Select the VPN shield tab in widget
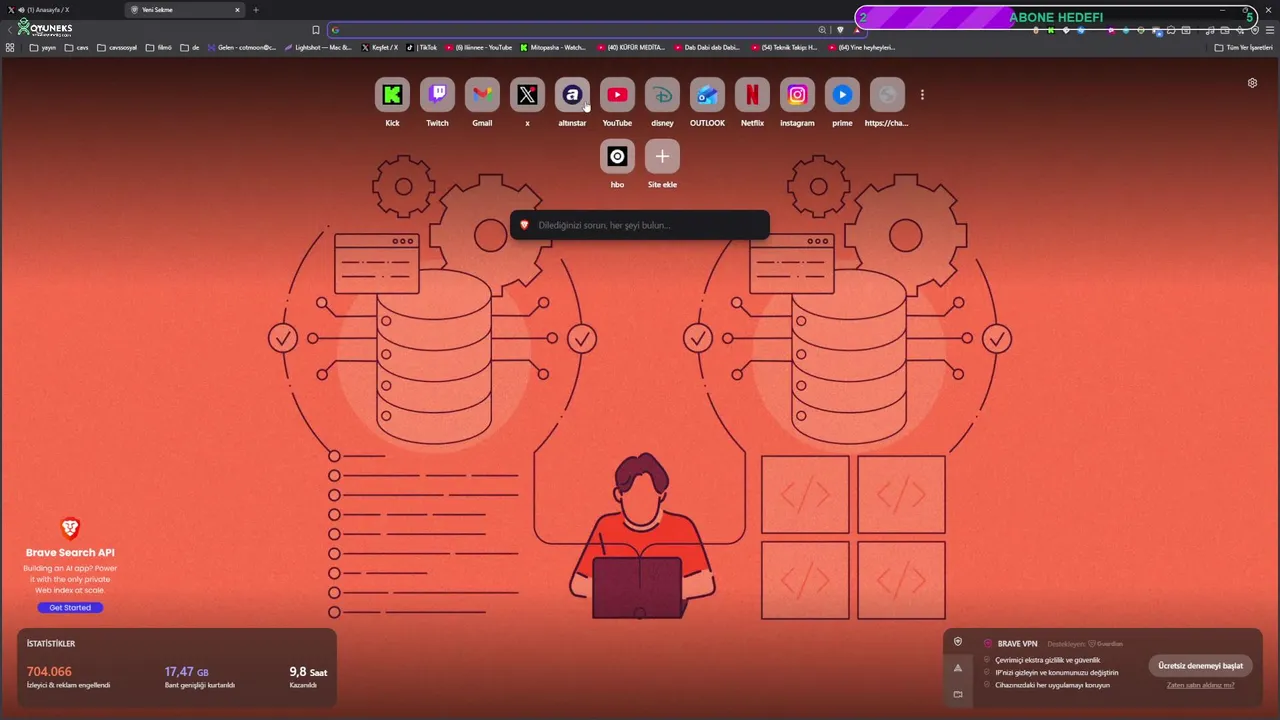The height and width of the screenshot is (720, 1280). pos(958,642)
